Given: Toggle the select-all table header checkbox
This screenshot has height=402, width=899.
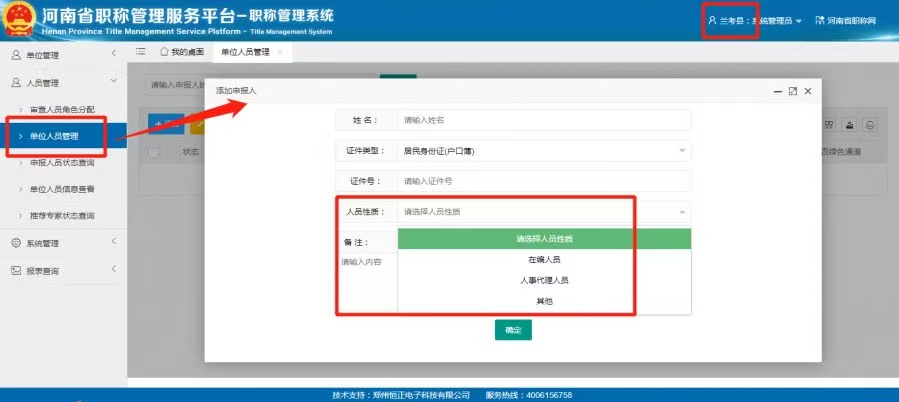Looking at the screenshot, I should coord(153,153).
